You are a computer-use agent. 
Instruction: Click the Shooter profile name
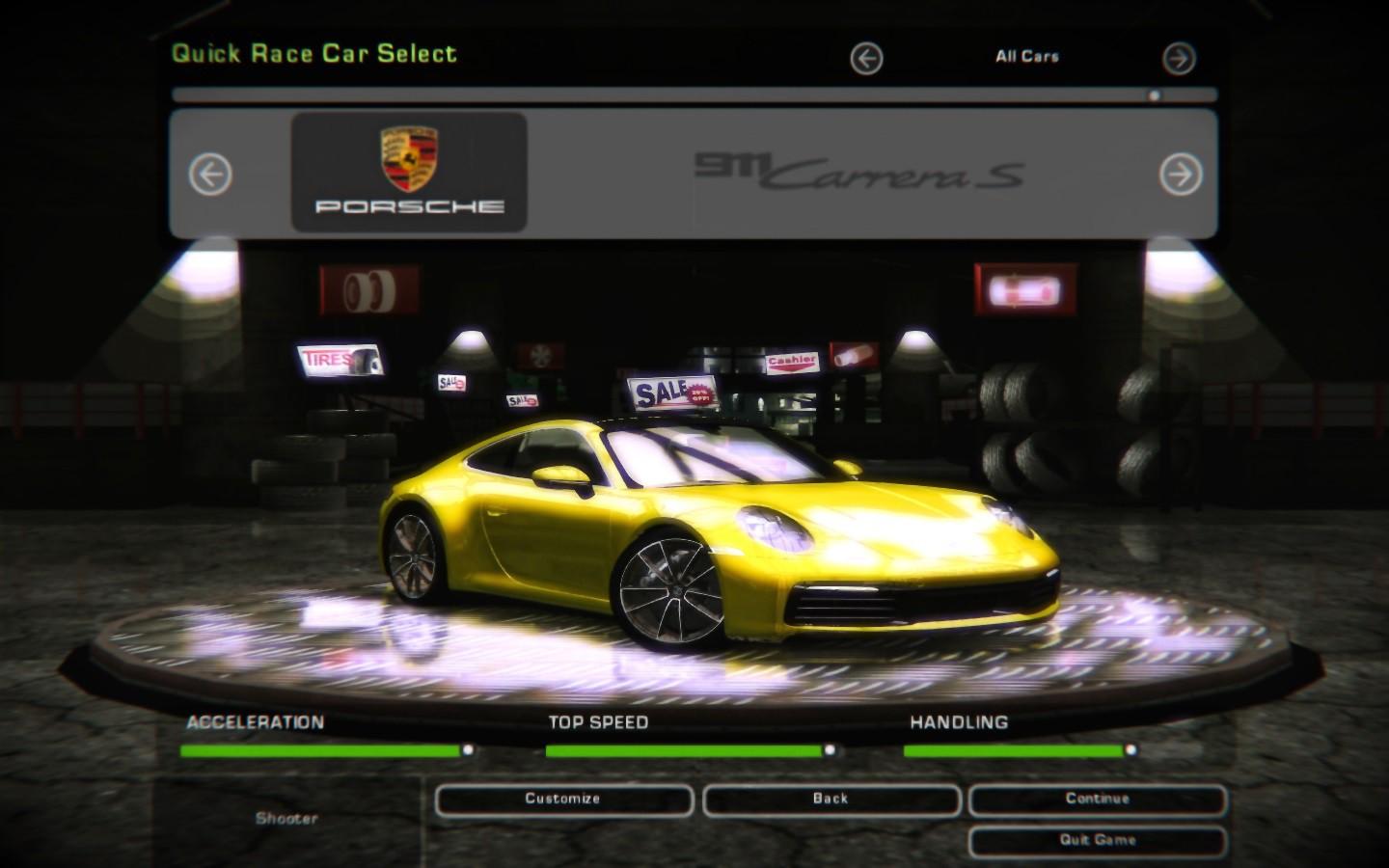[286, 819]
